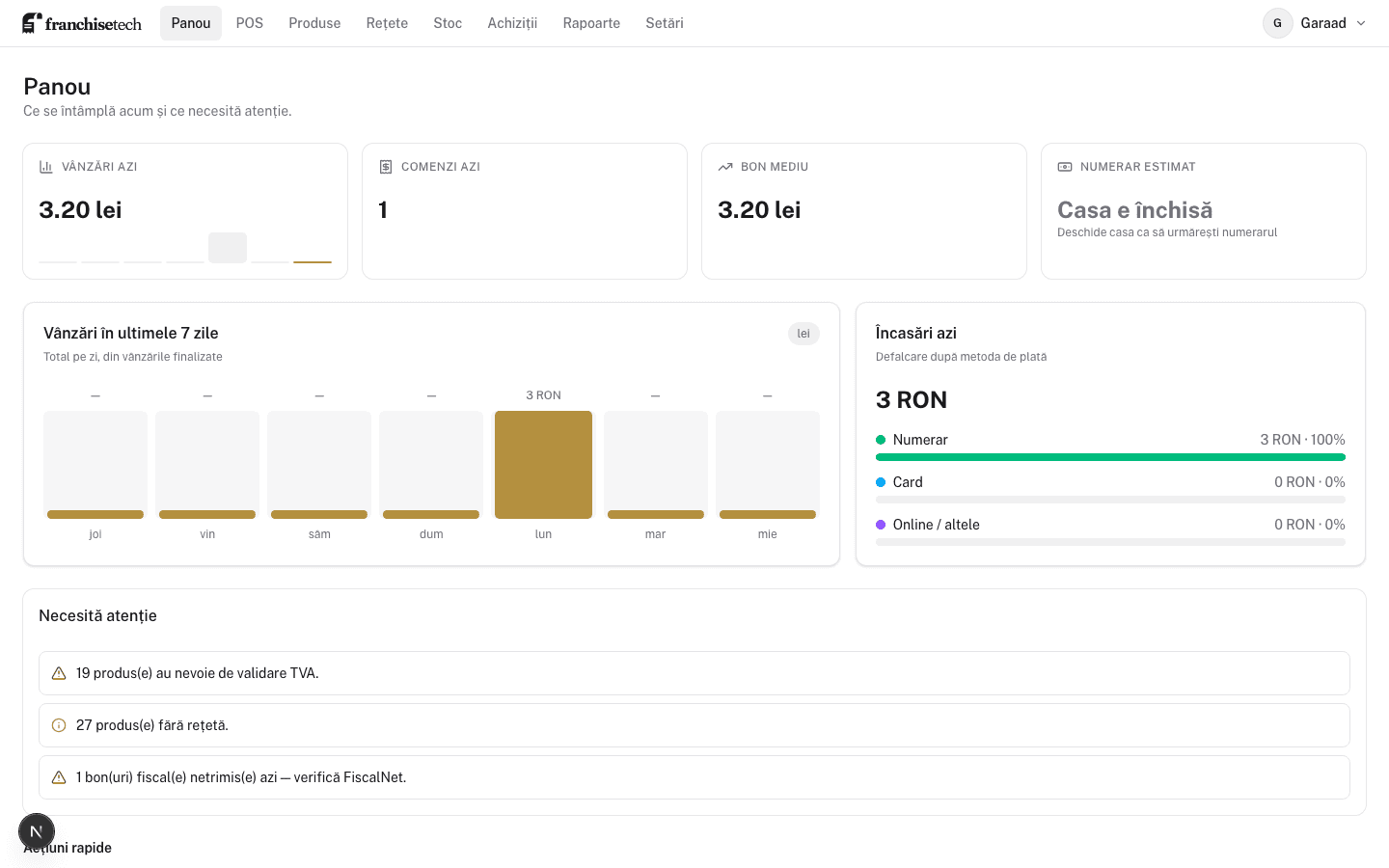Image resolution: width=1389 pixels, height=868 pixels.
Task: Open the Setări tab
Action: [665, 23]
